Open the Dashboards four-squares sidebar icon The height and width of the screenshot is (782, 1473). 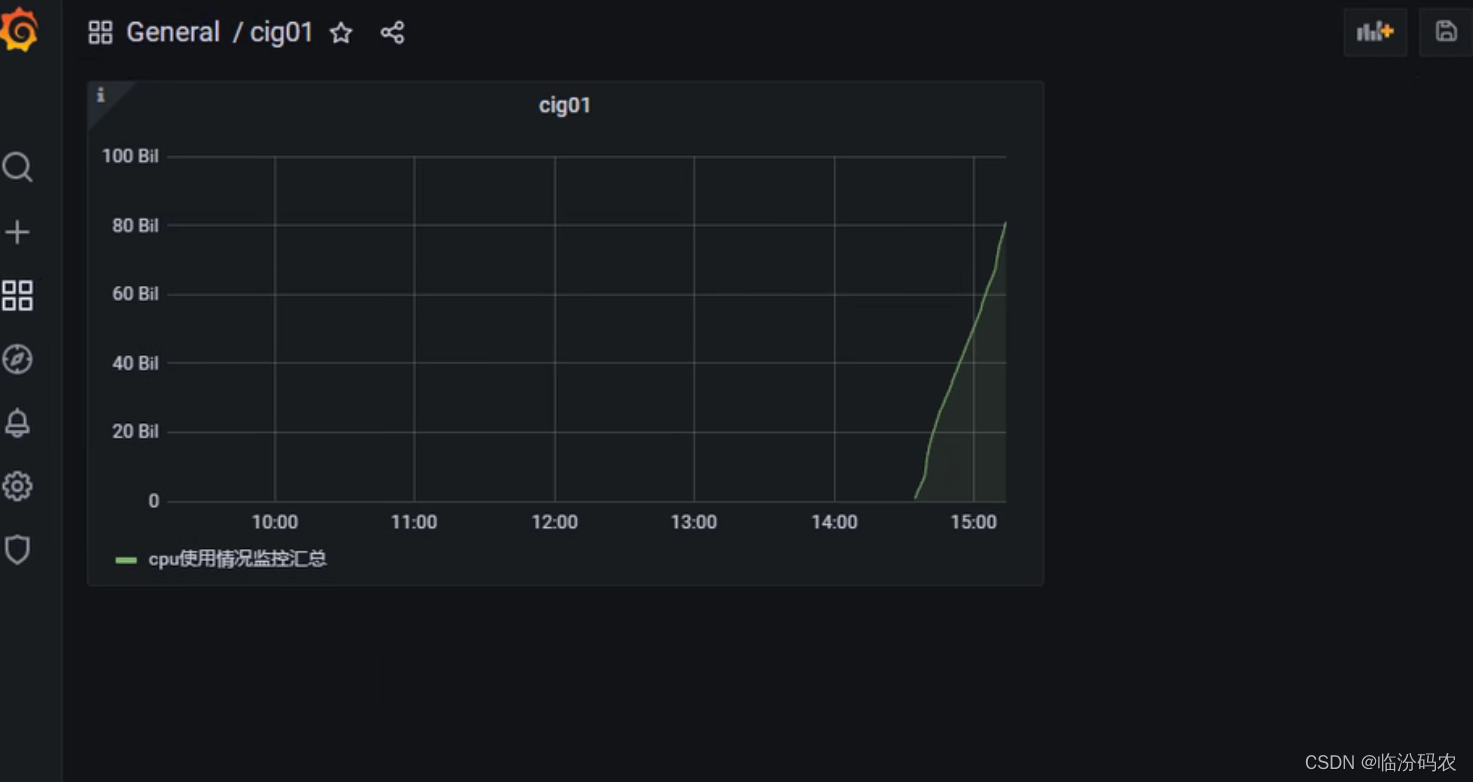17,295
